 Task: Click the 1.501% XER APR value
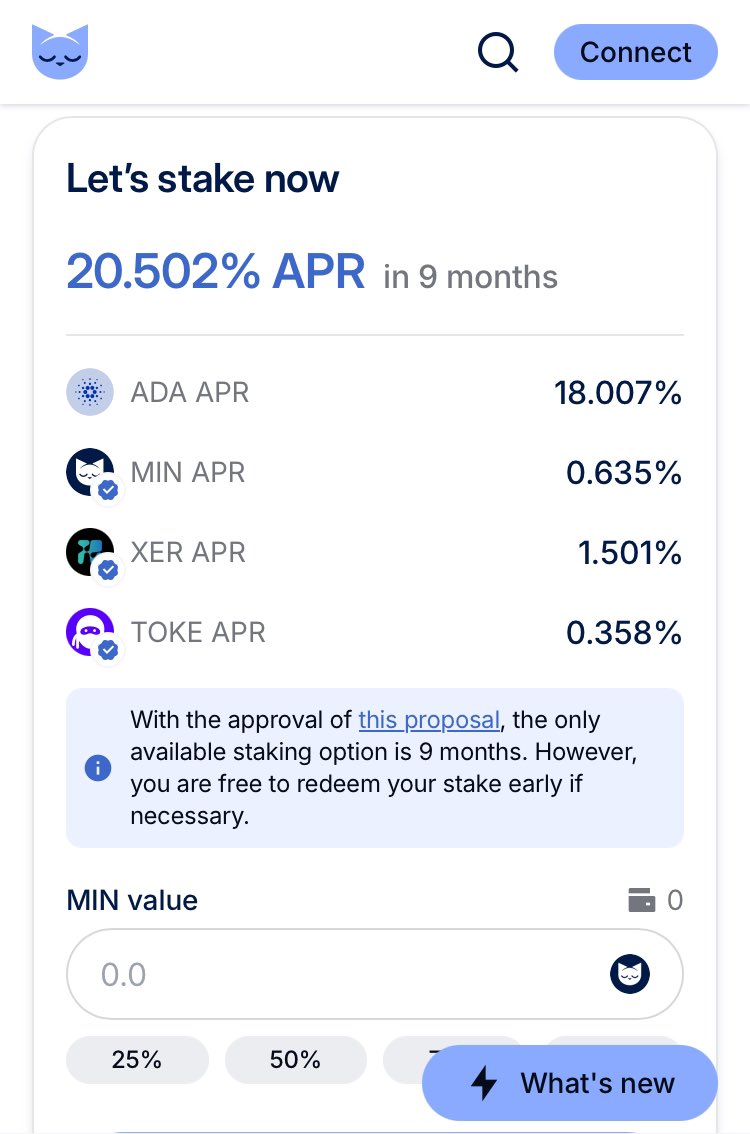pos(629,553)
